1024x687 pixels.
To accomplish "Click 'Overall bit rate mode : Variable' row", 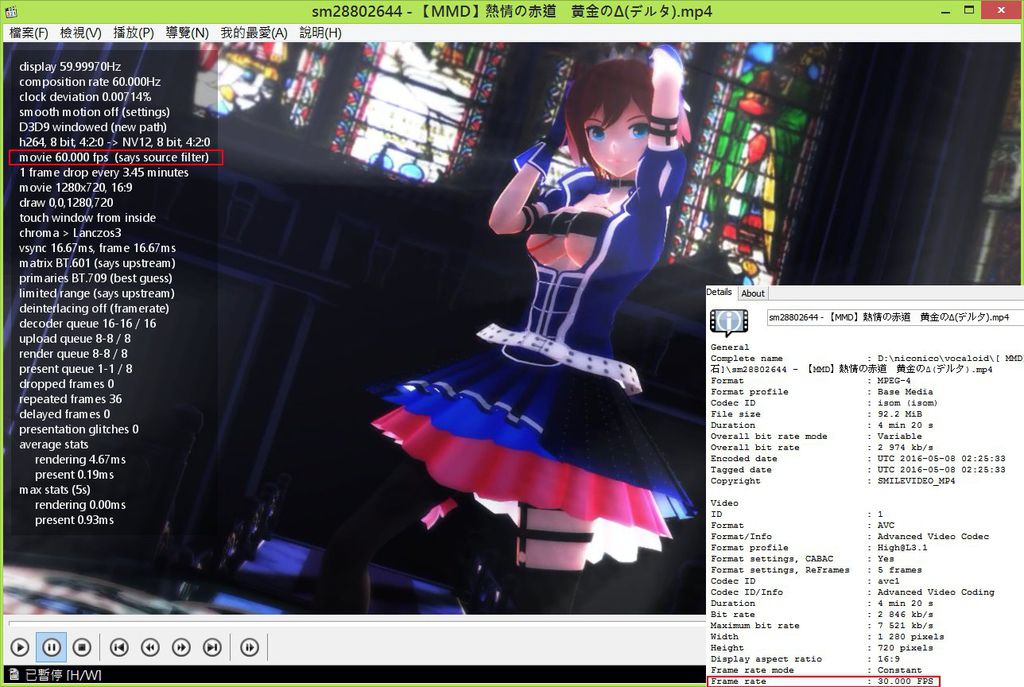I will click(x=816, y=436).
